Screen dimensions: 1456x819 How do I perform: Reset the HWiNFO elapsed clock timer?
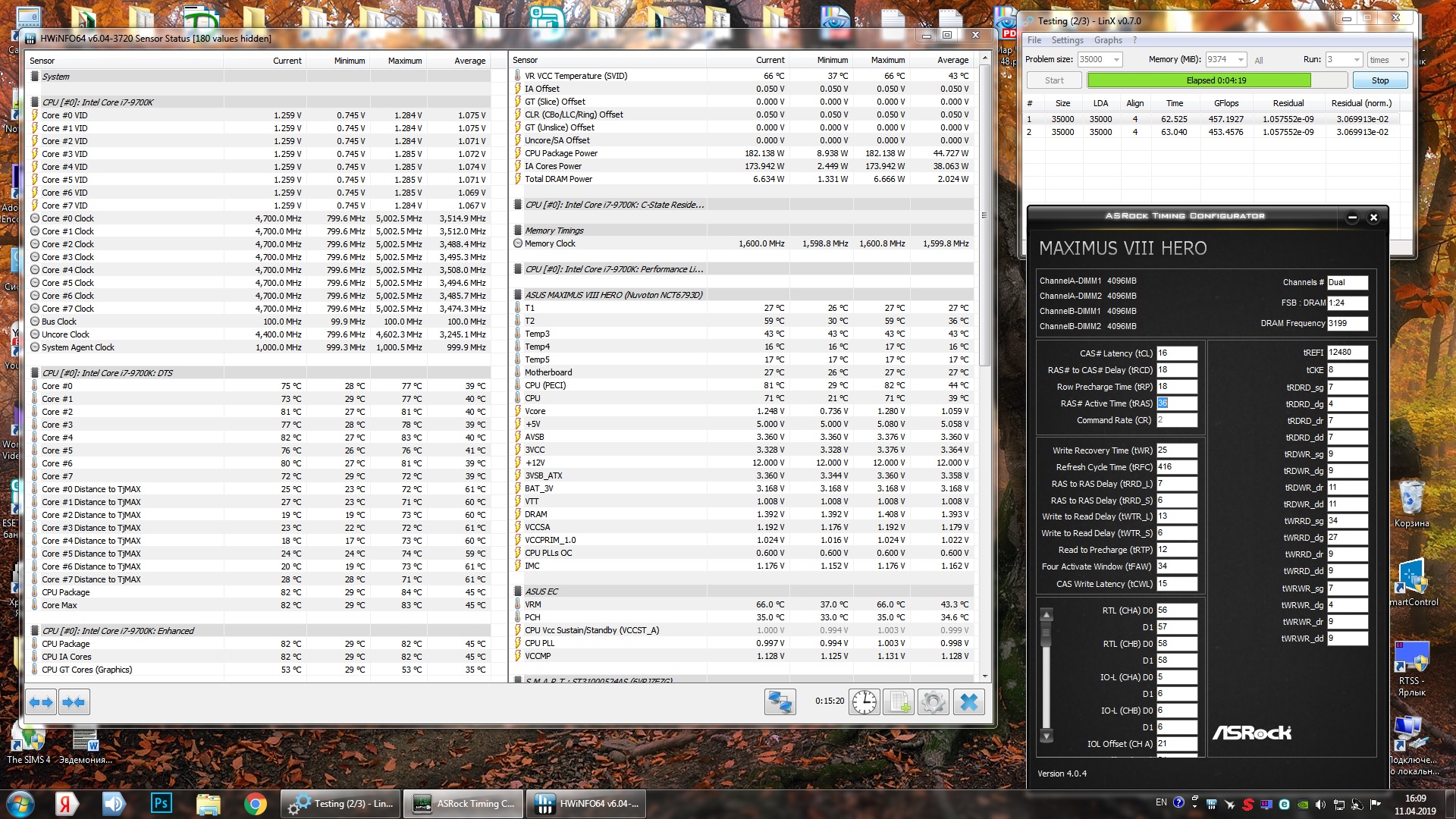click(864, 701)
